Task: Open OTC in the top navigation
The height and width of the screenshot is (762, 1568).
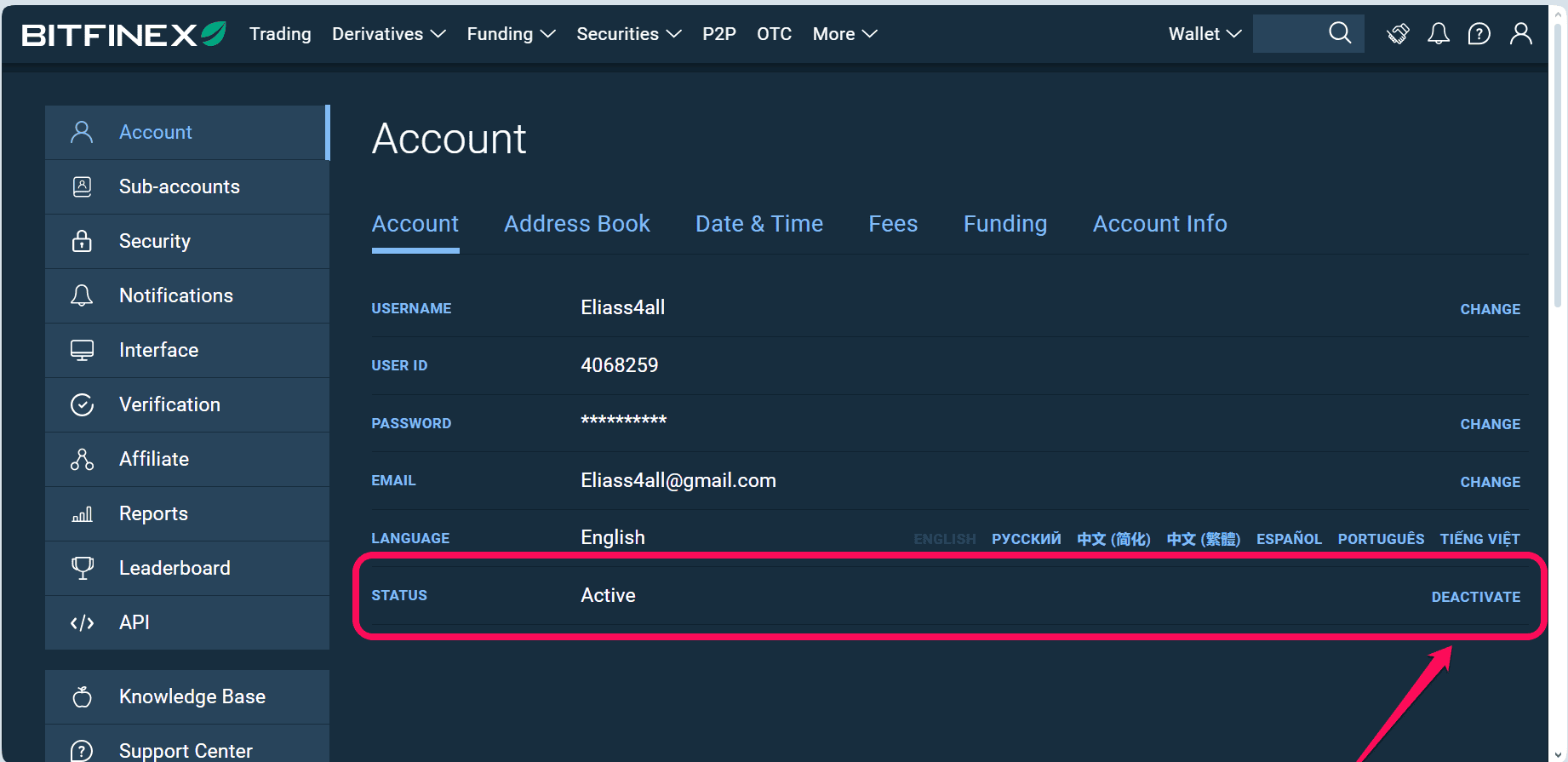Action: click(775, 34)
